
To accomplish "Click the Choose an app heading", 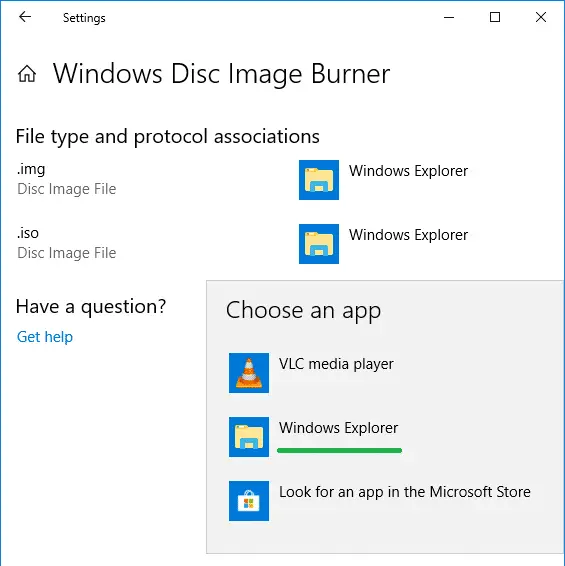I will pyautogui.click(x=303, y=310).
